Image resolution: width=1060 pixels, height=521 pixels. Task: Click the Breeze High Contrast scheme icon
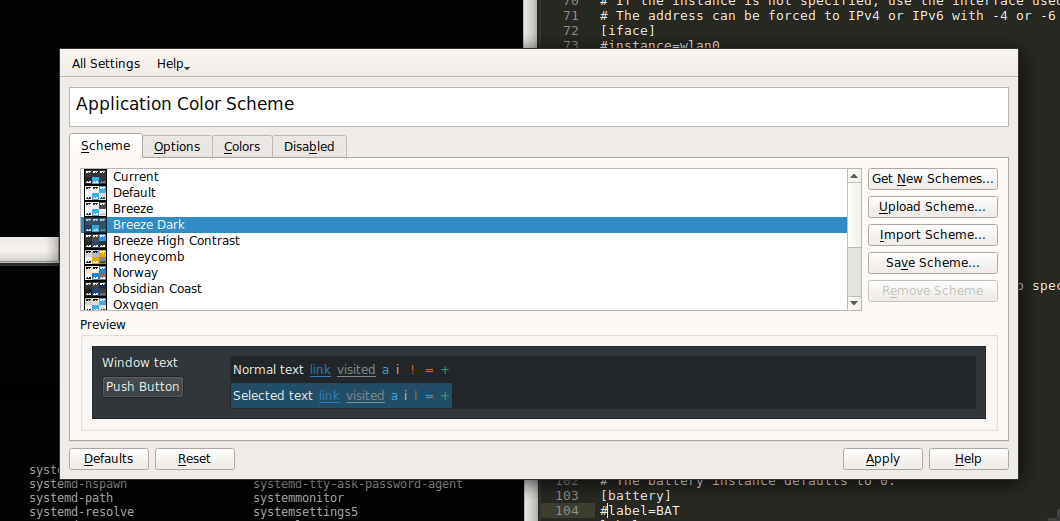[96, 241]
